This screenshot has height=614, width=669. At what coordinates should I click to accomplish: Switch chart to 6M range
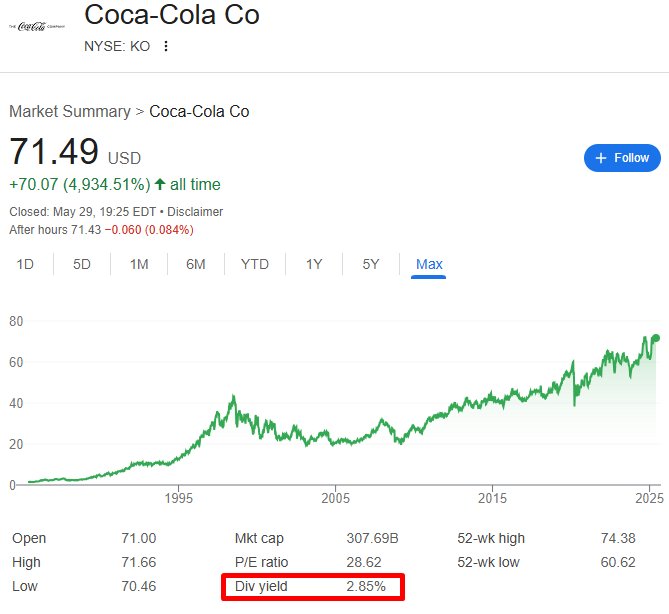point(196,264)
